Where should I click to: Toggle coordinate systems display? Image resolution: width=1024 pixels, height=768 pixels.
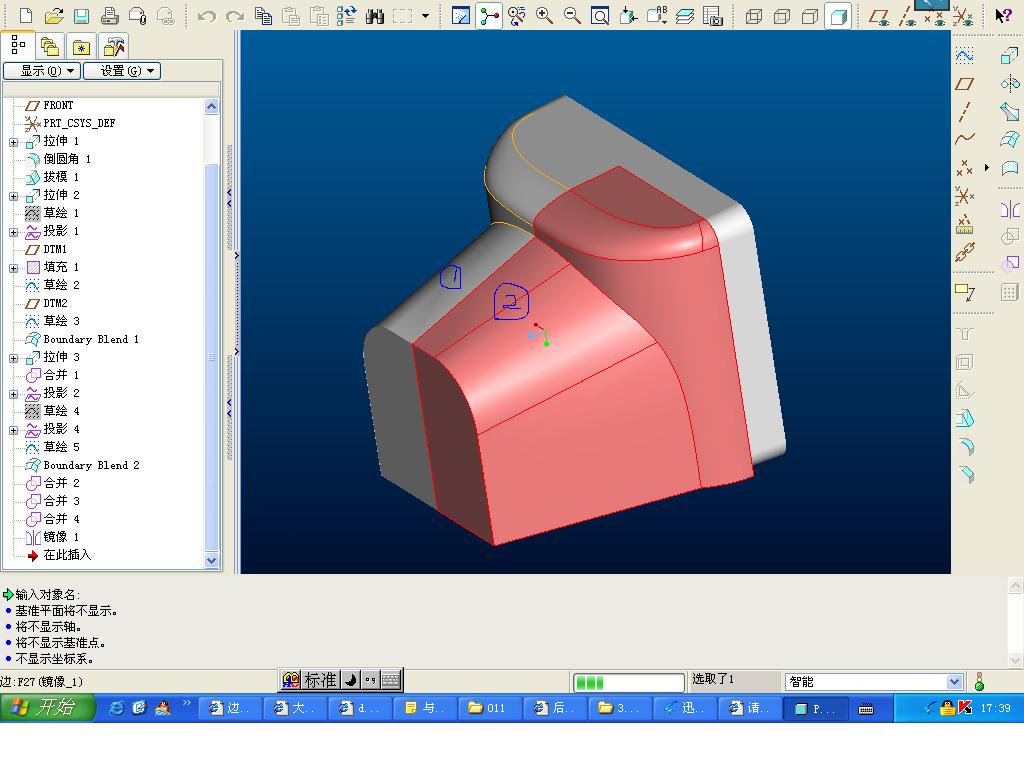pyautogui.click(x=963, y=16)
